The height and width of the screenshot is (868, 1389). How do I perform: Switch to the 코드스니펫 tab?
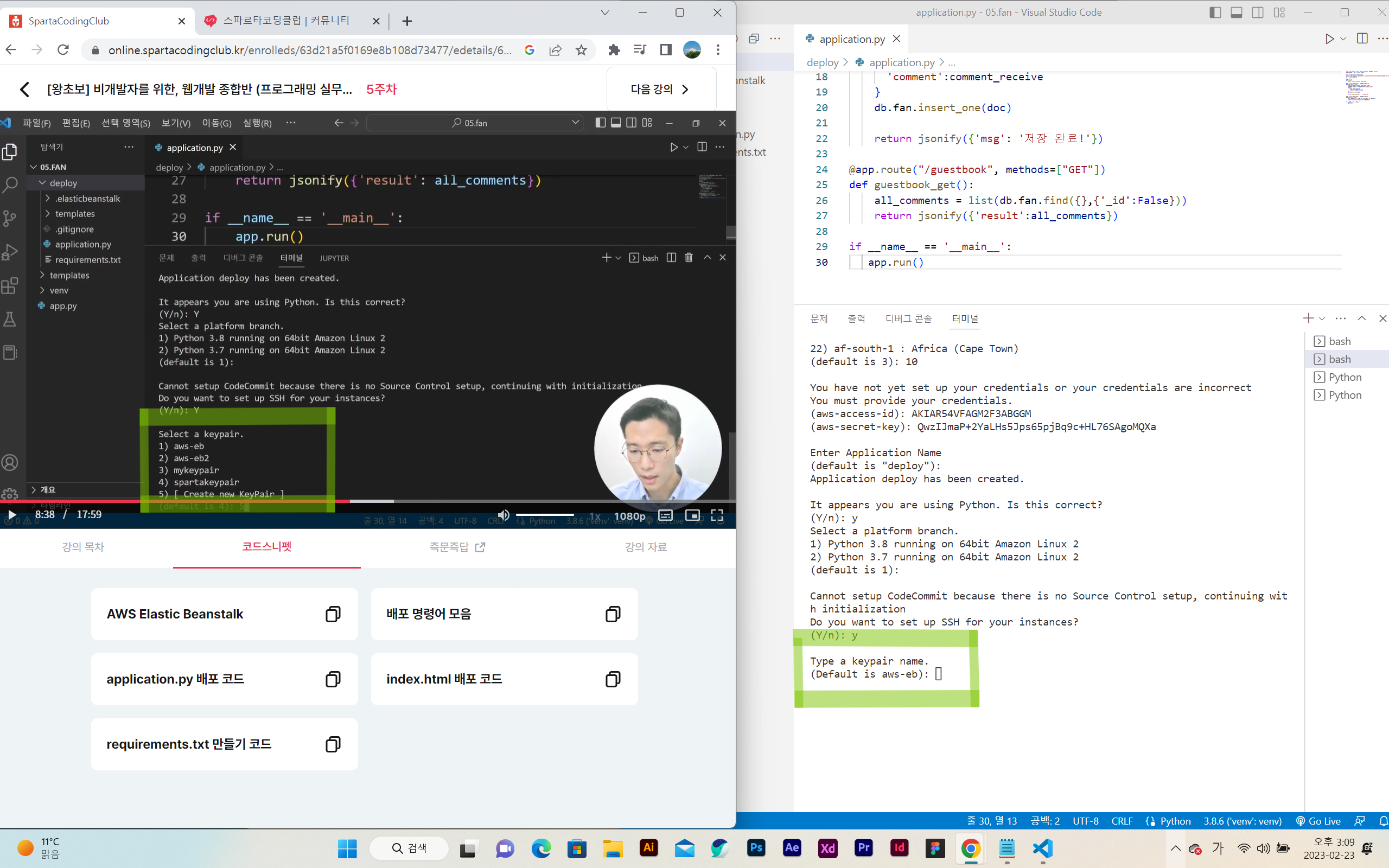(x=267, y=547)
